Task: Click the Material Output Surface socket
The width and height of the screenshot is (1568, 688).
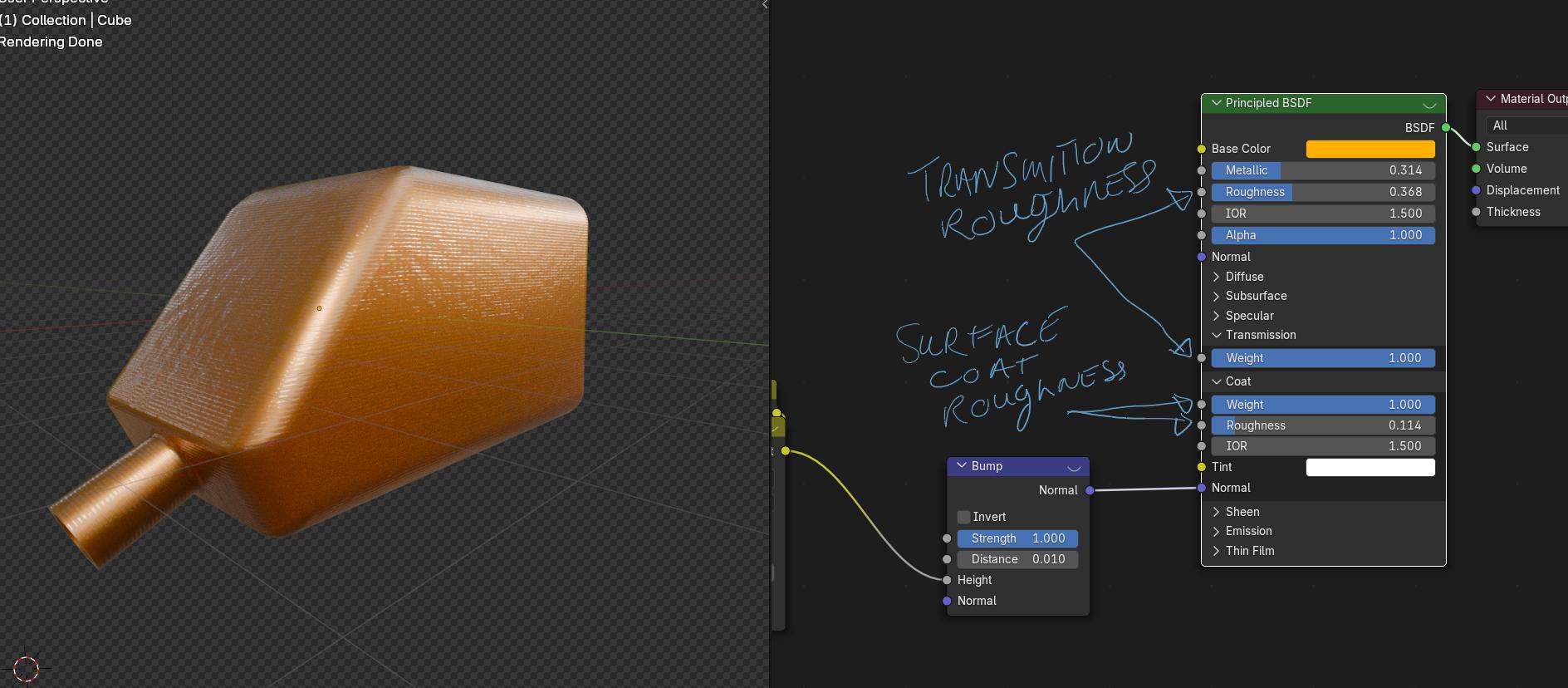Action: 1476,147
